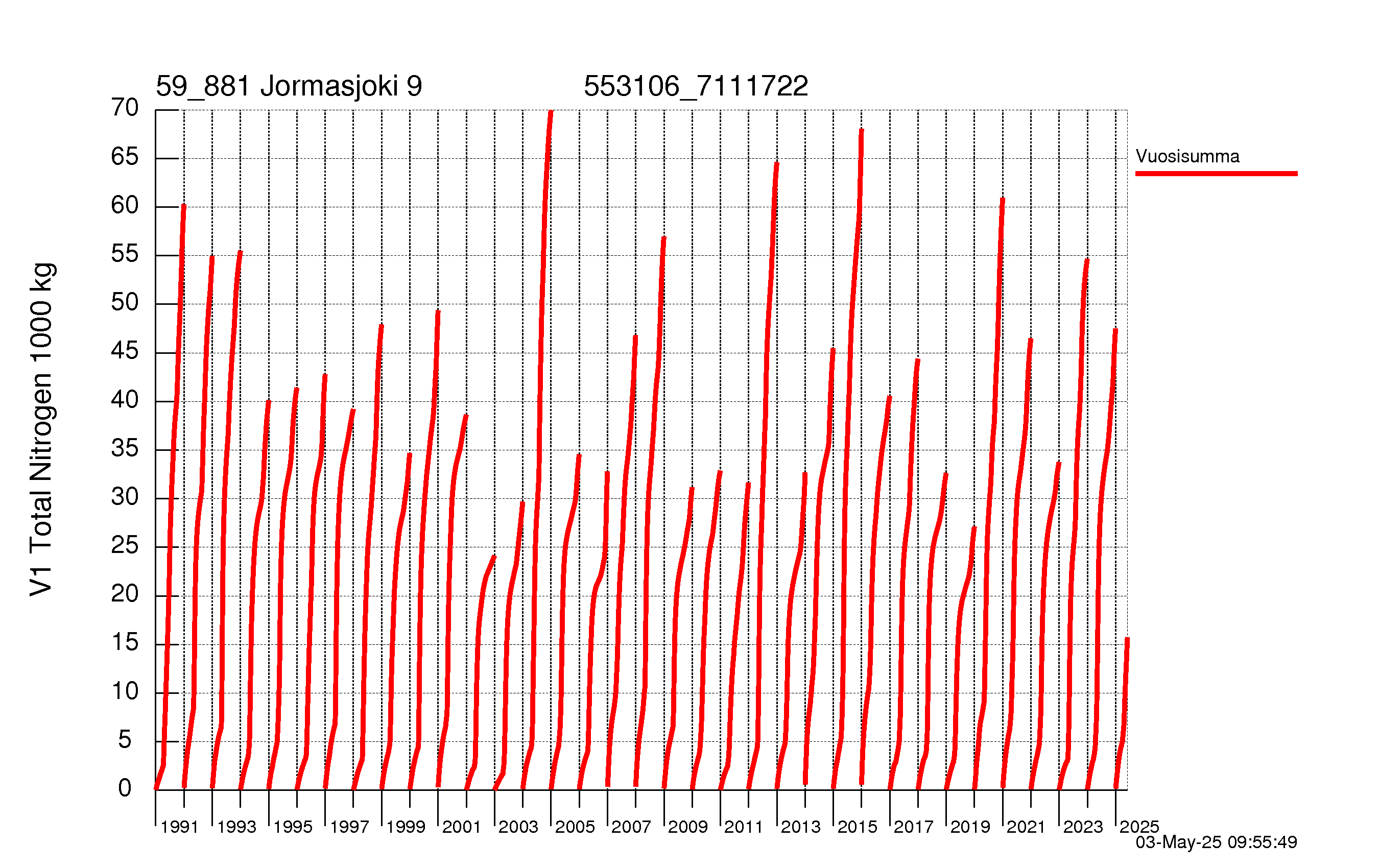Click y-axis tick label '40'
Viewport: 1379px width, 868px height.
125,400
